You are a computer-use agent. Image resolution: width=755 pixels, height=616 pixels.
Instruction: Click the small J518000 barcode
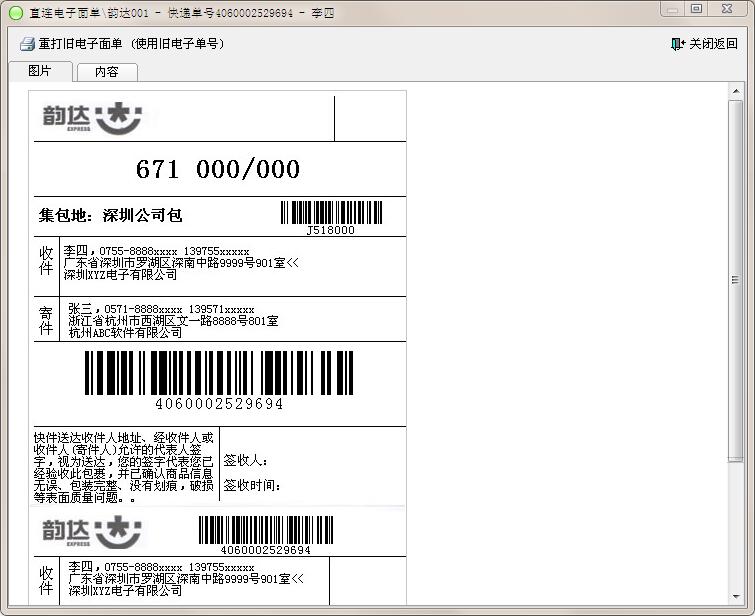(x=330, y=212)
